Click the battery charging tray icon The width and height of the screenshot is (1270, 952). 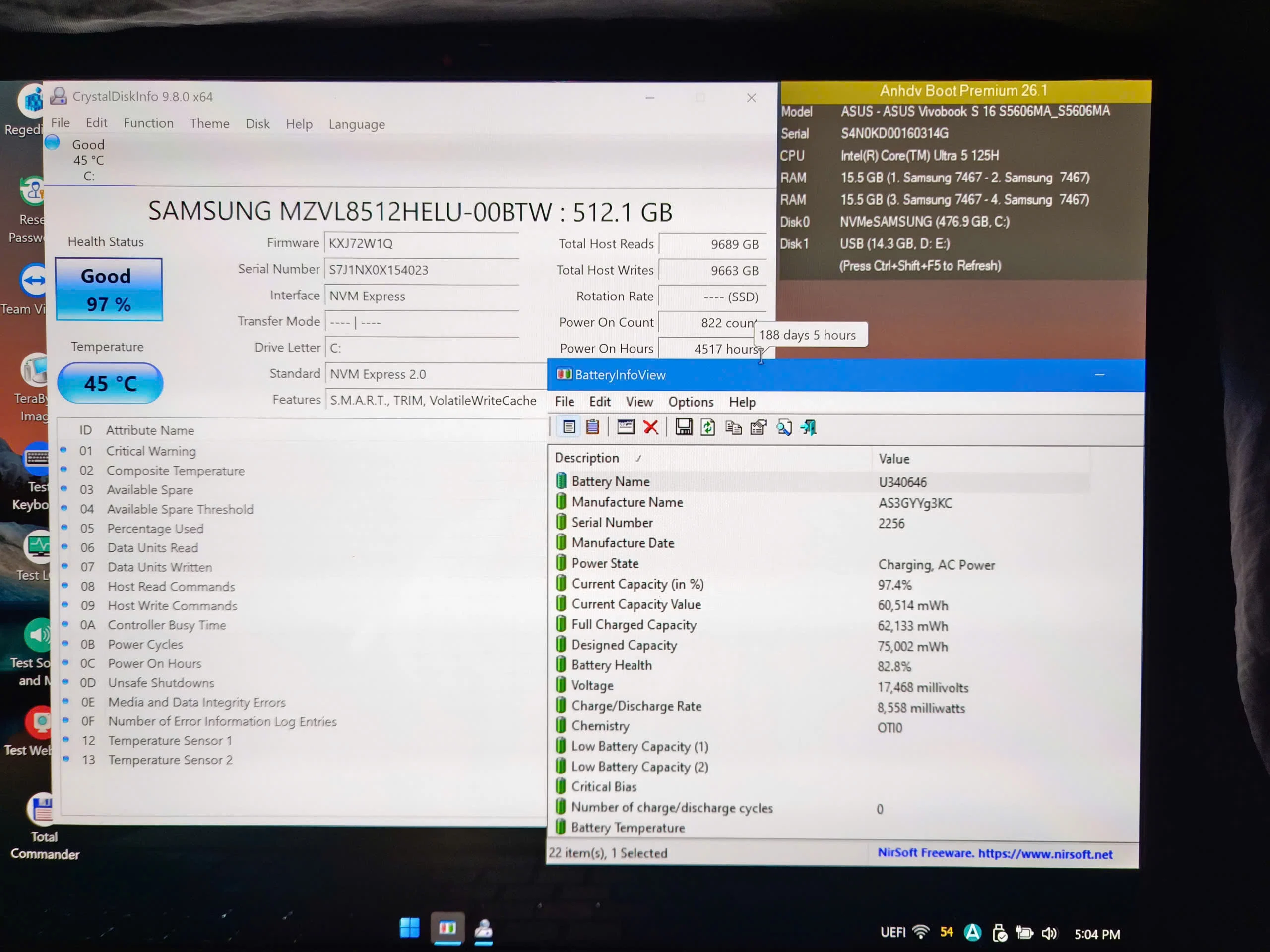1024,933
